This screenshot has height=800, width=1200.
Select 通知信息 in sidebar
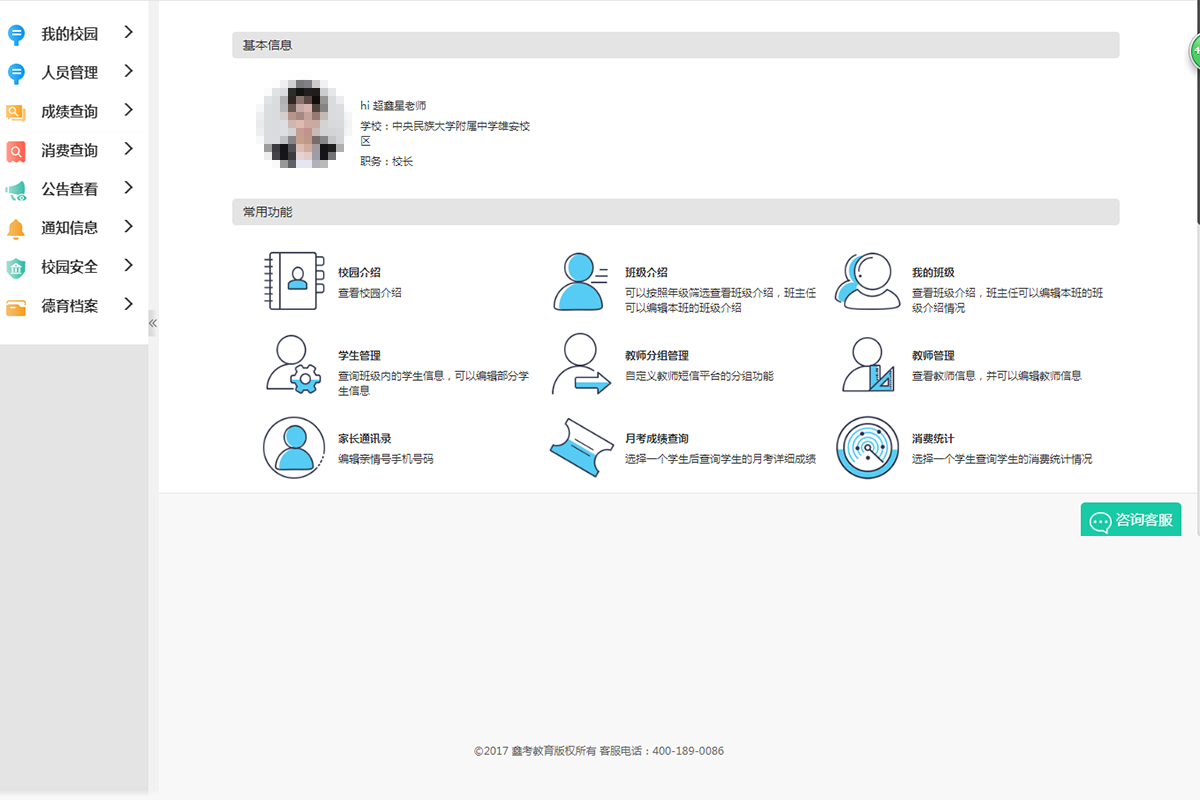point(69,228)
